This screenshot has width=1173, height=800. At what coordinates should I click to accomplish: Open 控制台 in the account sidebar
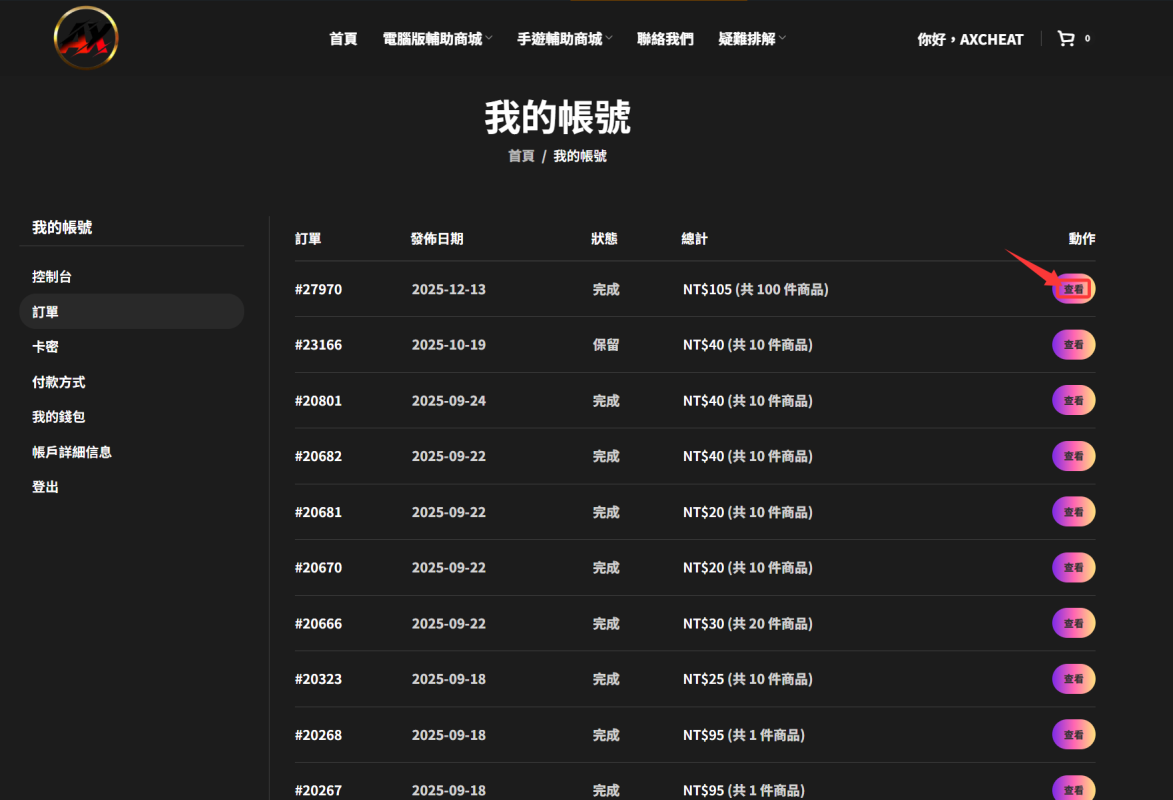[52, 277]
